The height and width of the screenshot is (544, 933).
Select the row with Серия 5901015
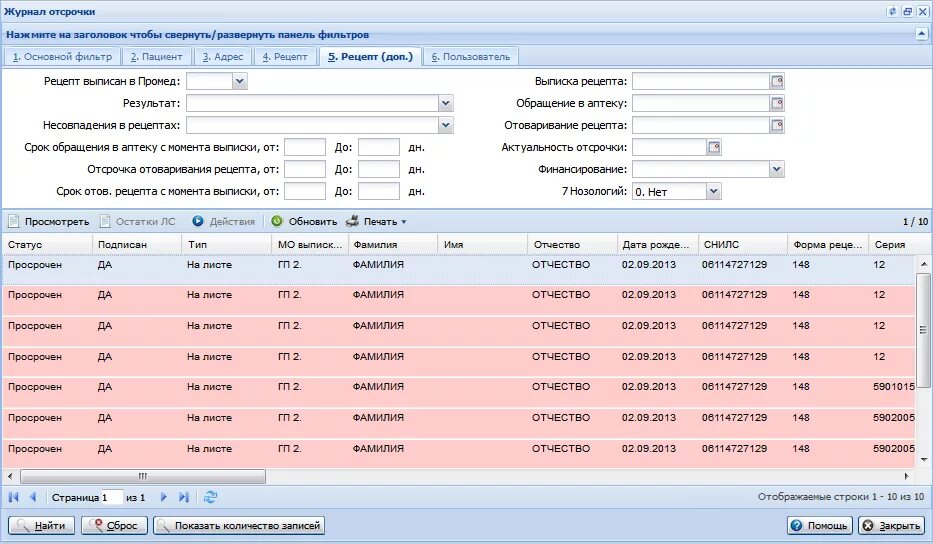pyautogui.click(x=458, y=392)
